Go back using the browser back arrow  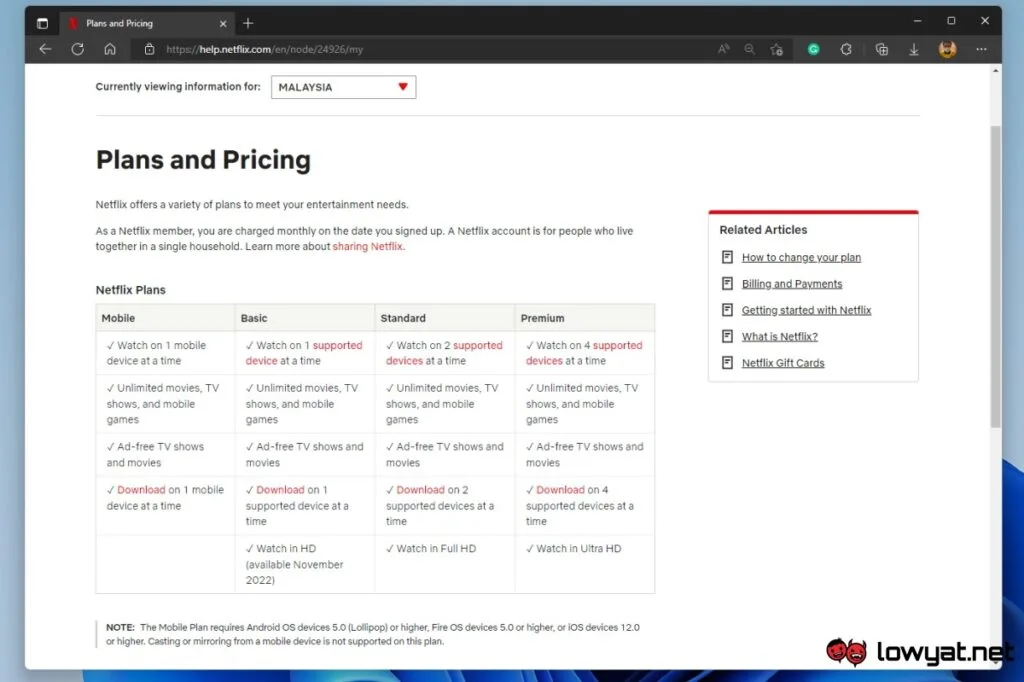tap(45, 49)
